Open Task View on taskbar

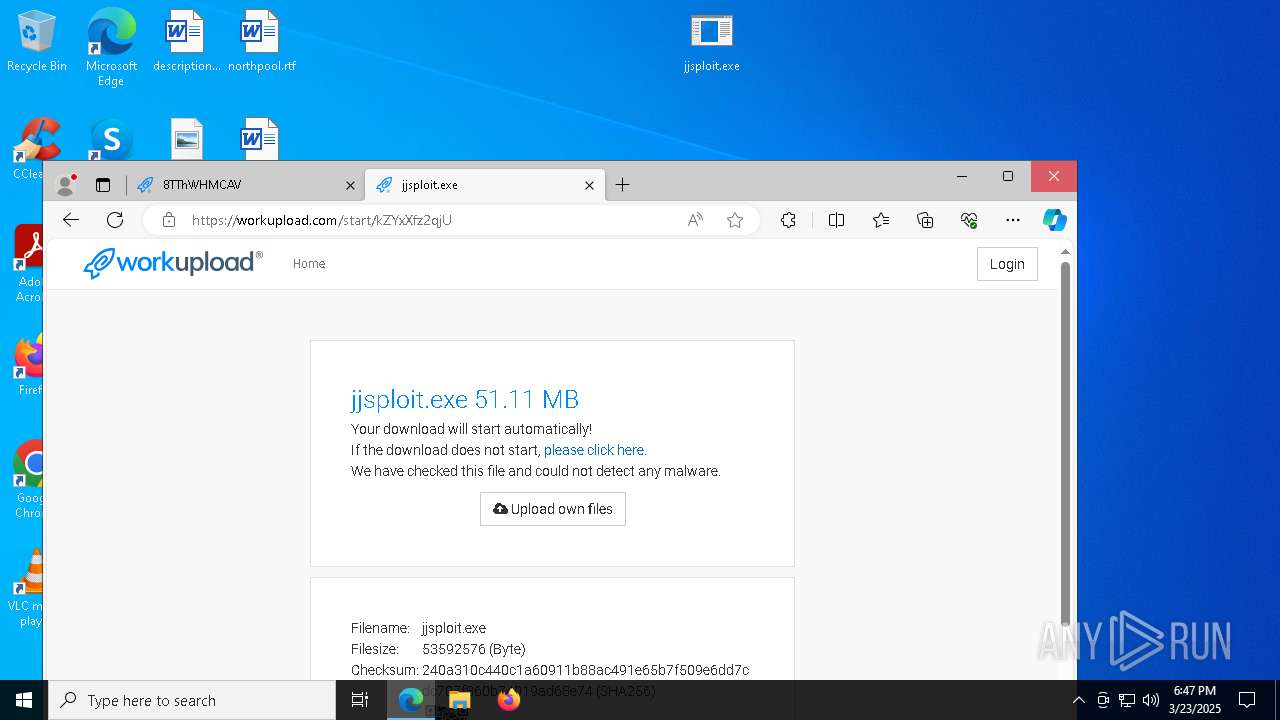pyautogui.click(x=360, y=700)
